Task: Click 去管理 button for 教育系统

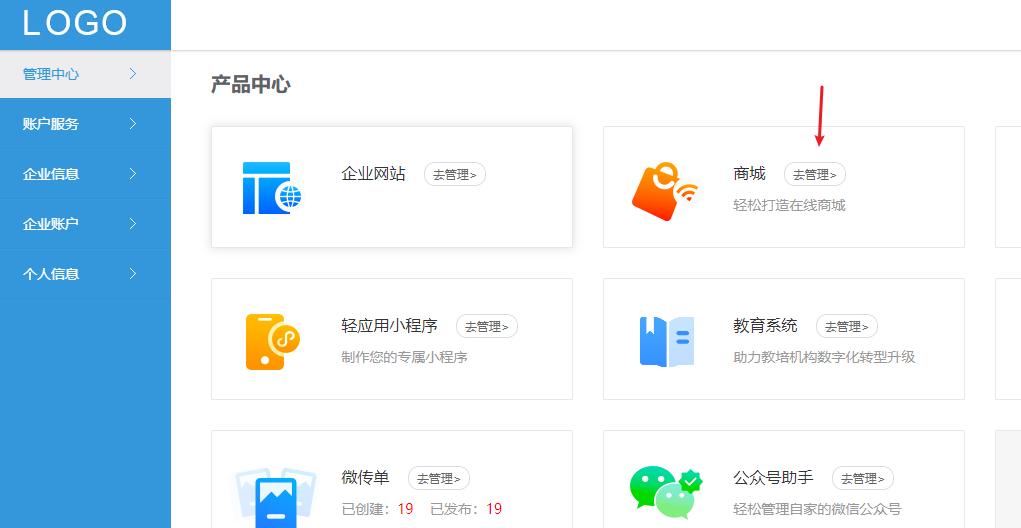Action: (846, 326)
